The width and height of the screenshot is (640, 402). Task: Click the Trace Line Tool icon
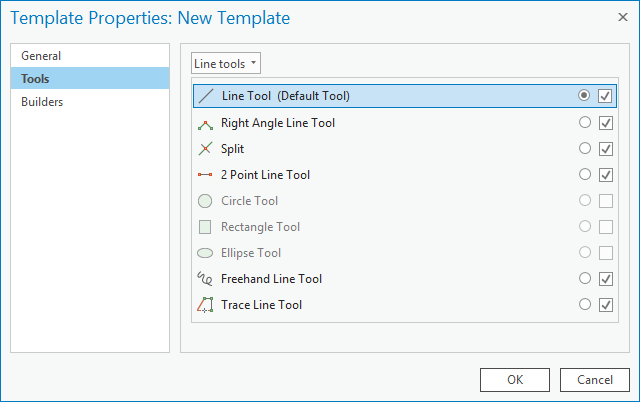[x=205, y=305]
